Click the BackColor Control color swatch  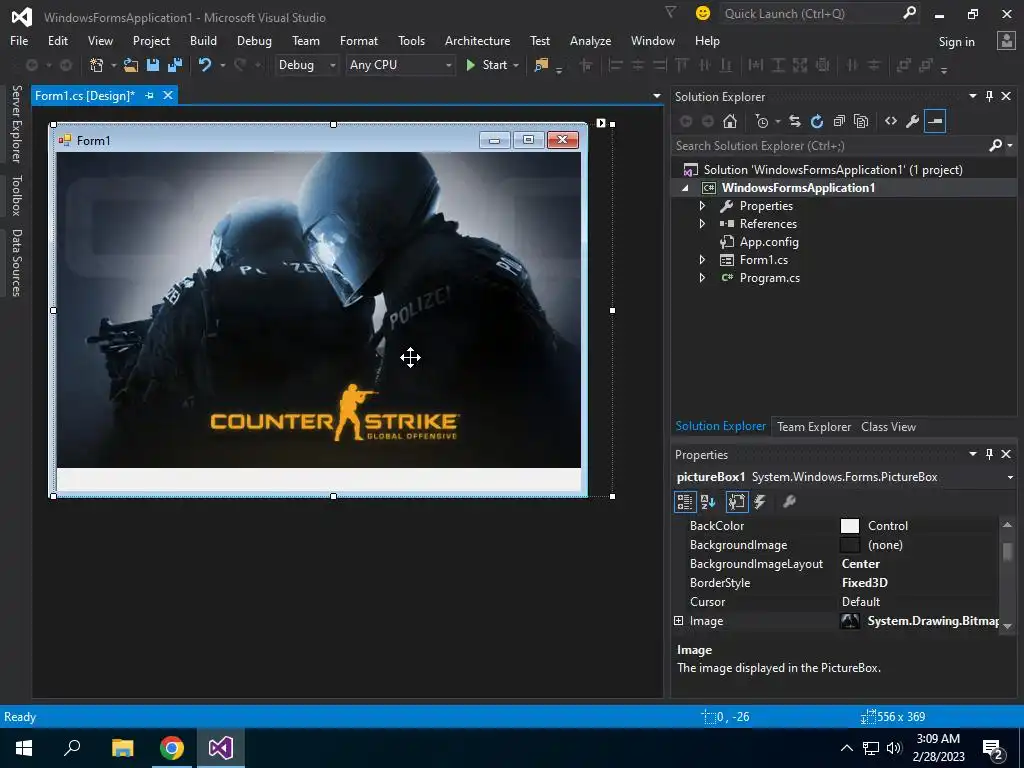850,526
